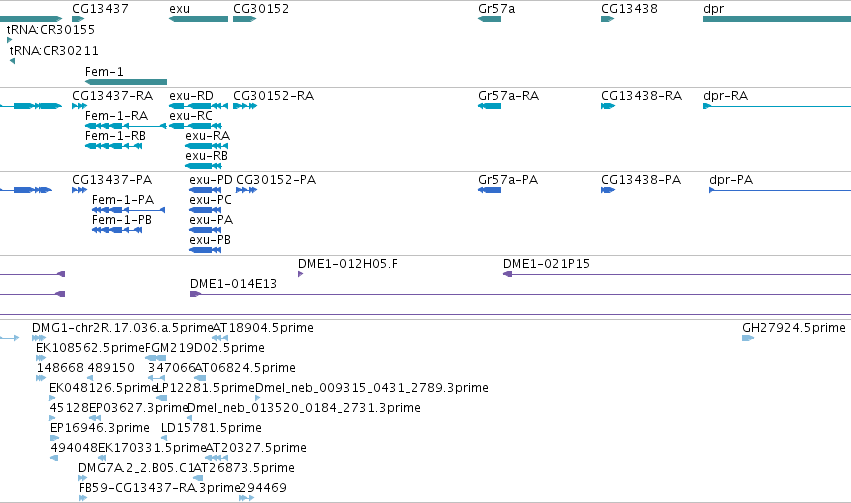
Task: Open Fem-1-PB protein label
Action: click(122, 220)
